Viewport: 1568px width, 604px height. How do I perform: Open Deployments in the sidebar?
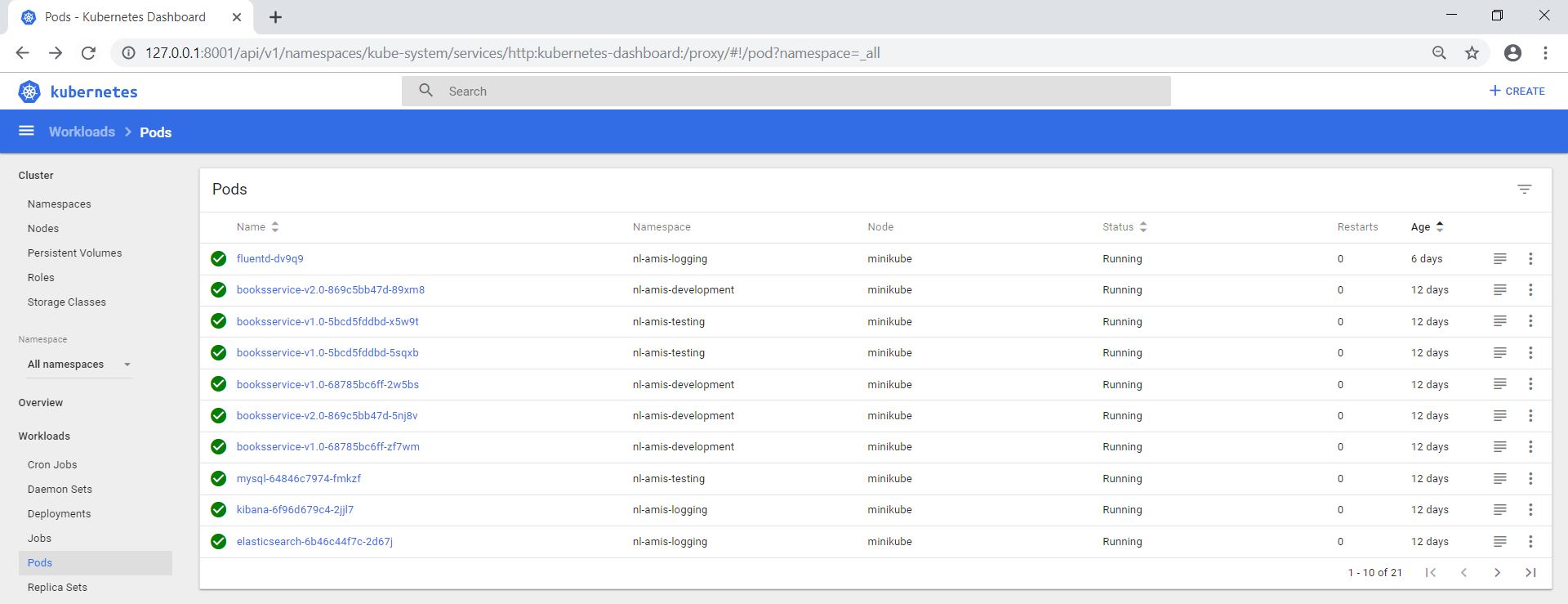click(x=59, y=514)
